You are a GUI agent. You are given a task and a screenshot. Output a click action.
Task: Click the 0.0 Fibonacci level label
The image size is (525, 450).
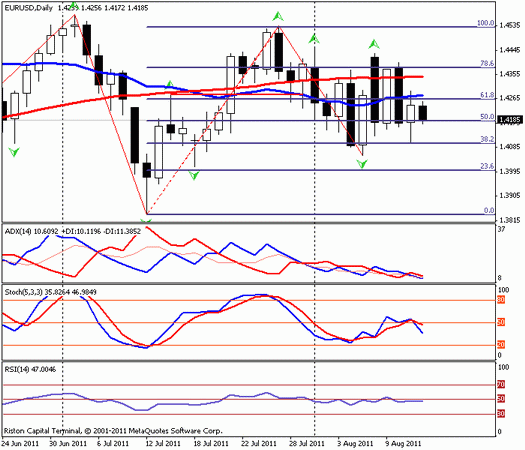tap(489, 210)
